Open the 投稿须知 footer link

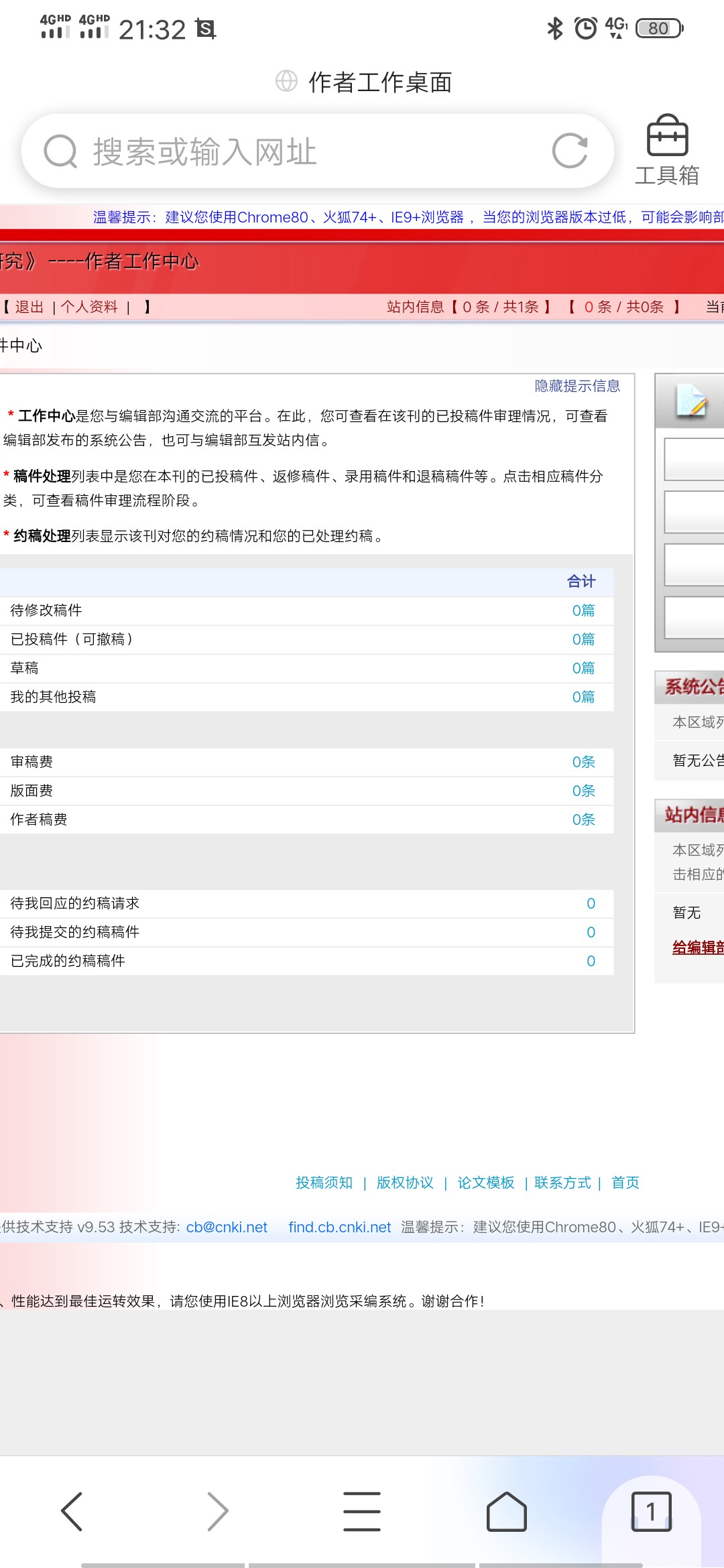tap(324, 1183)
